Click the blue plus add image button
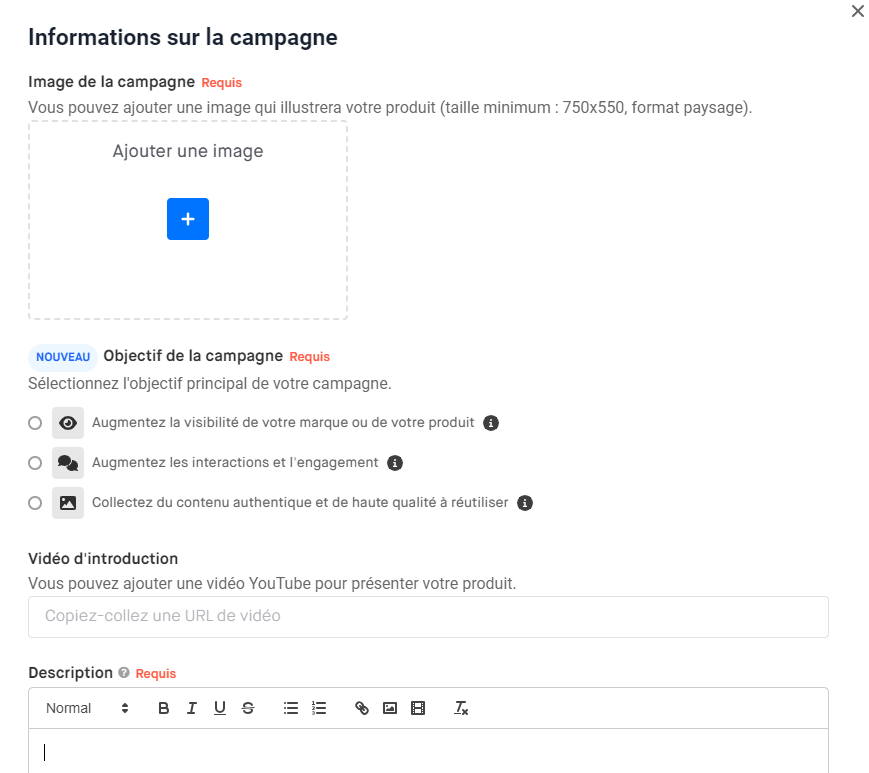This screenshot has width=869, height=773. pos(188,219)
